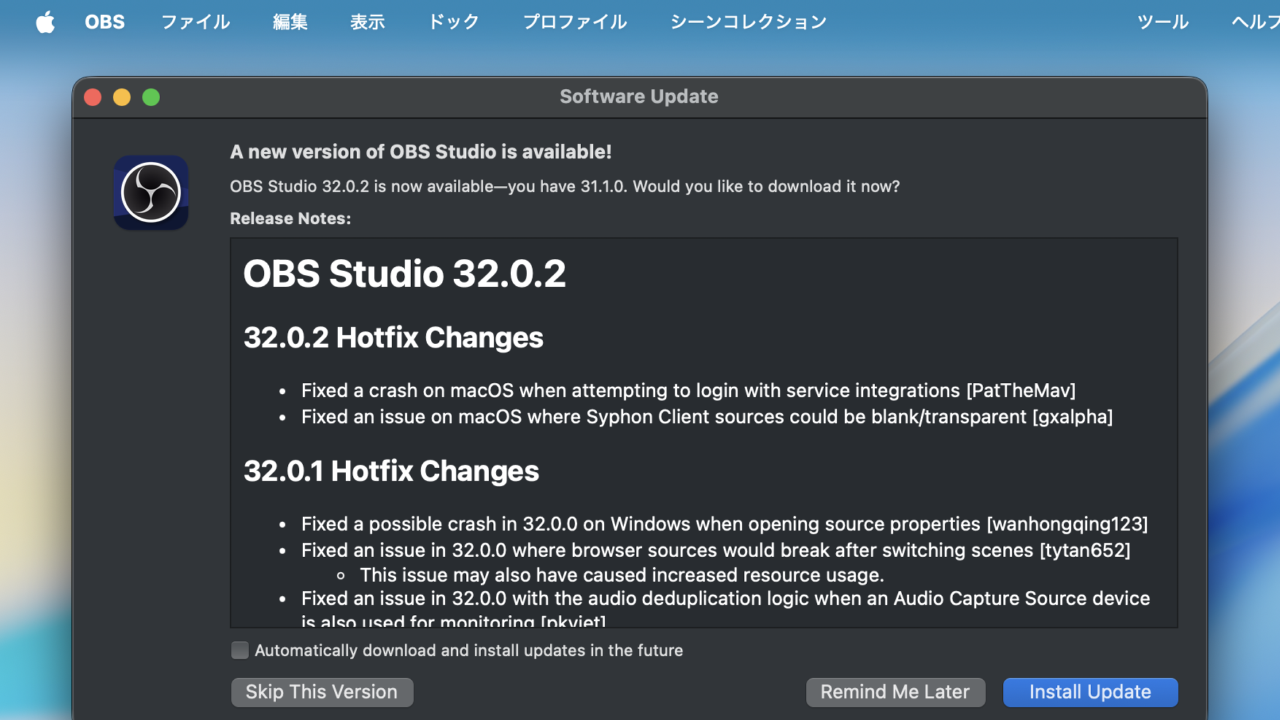Open the ファイル menu
The image size is (1280, 720).
pos(195,22)
